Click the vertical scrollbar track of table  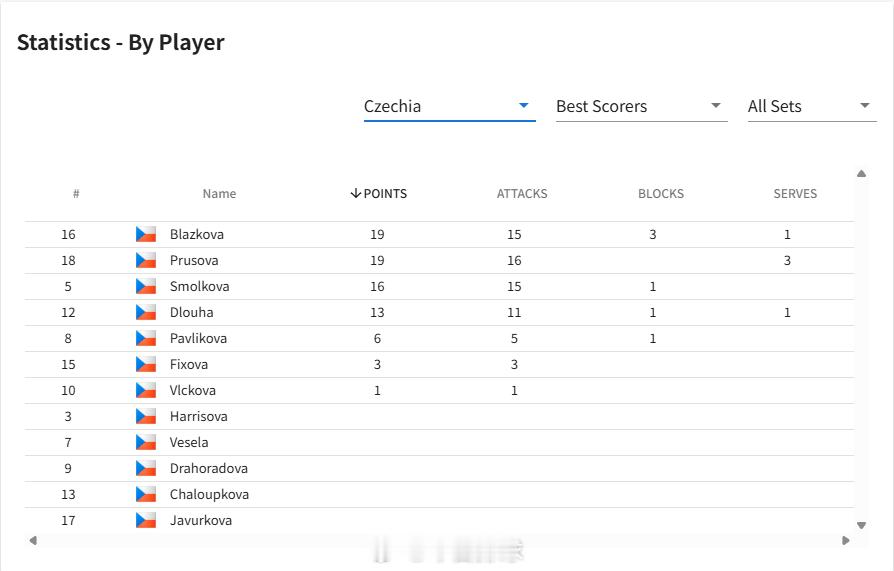click(862, 349)
